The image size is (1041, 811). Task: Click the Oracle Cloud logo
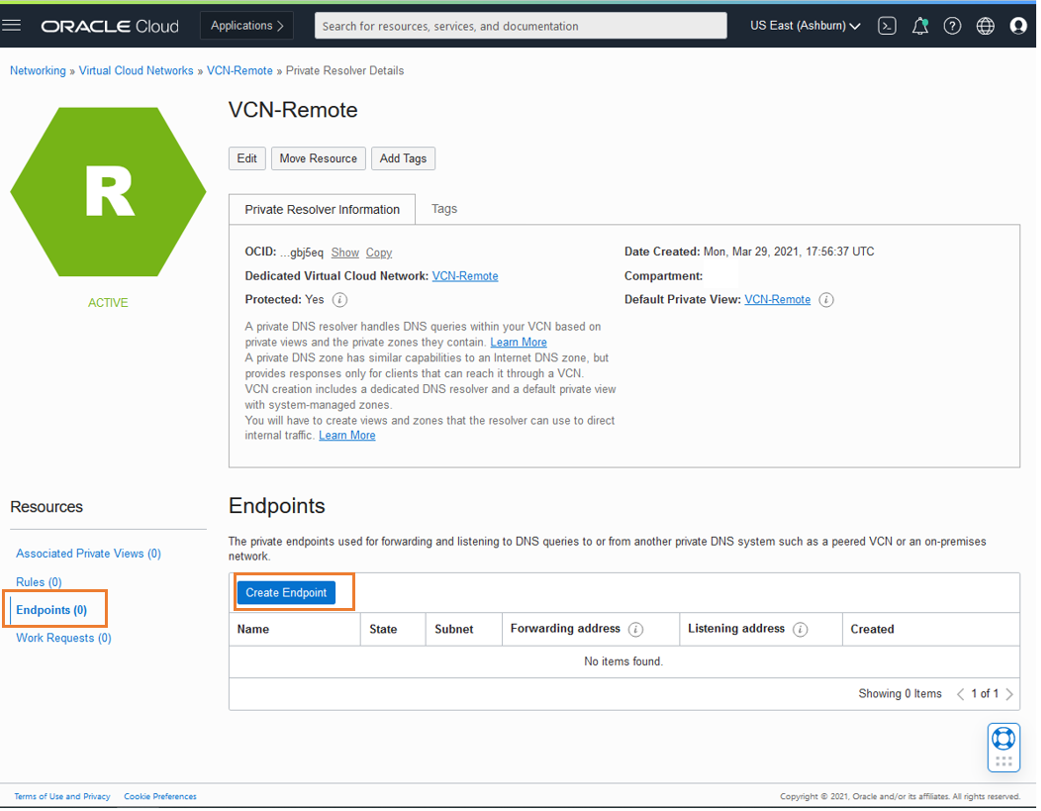click(x=110, y=27)
